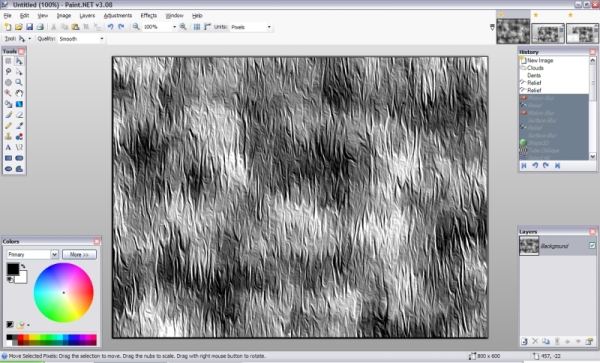600x363 pixels.
Task: Open the Units Pixels dropdown
Action: pyautogui.click(x=251, y=27)
